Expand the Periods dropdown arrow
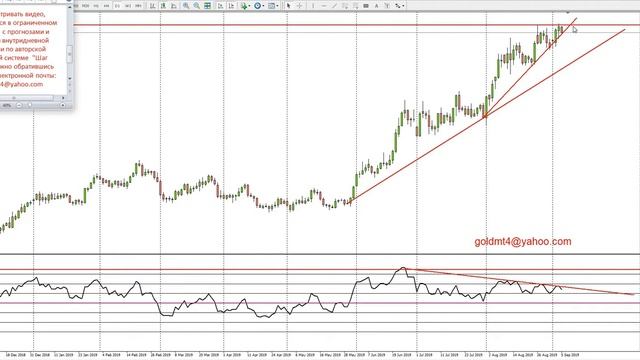This screenshot has height=360, width=640. [263, 6]
